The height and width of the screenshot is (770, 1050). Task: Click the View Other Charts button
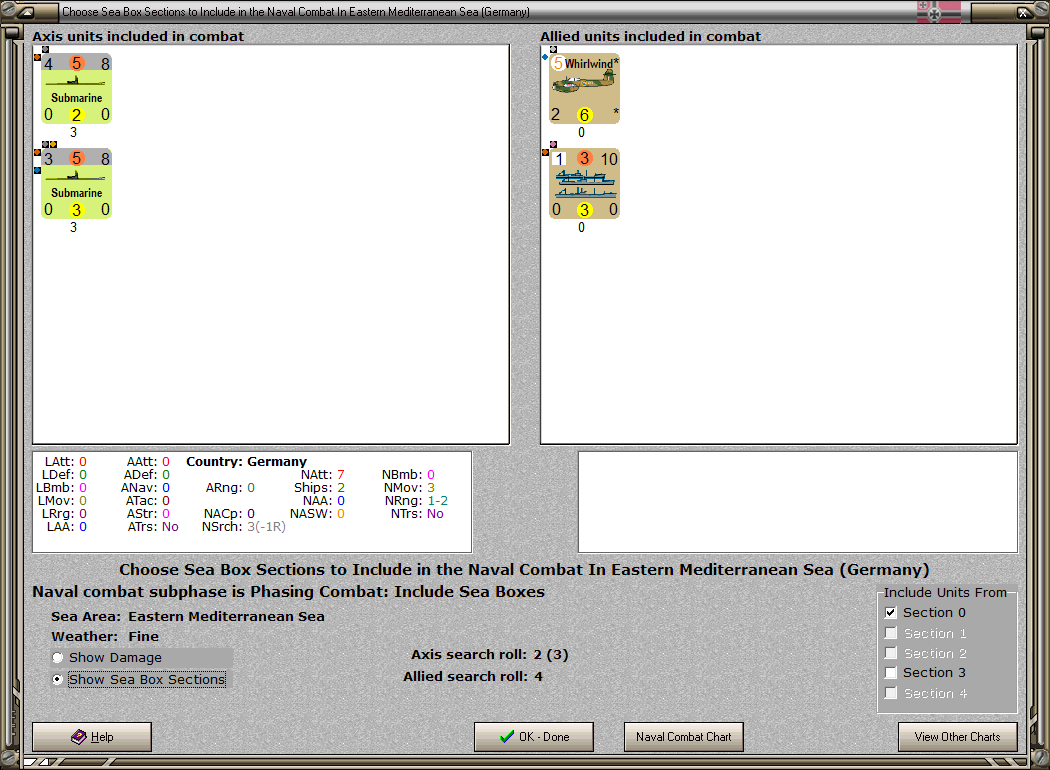(958, 737)
